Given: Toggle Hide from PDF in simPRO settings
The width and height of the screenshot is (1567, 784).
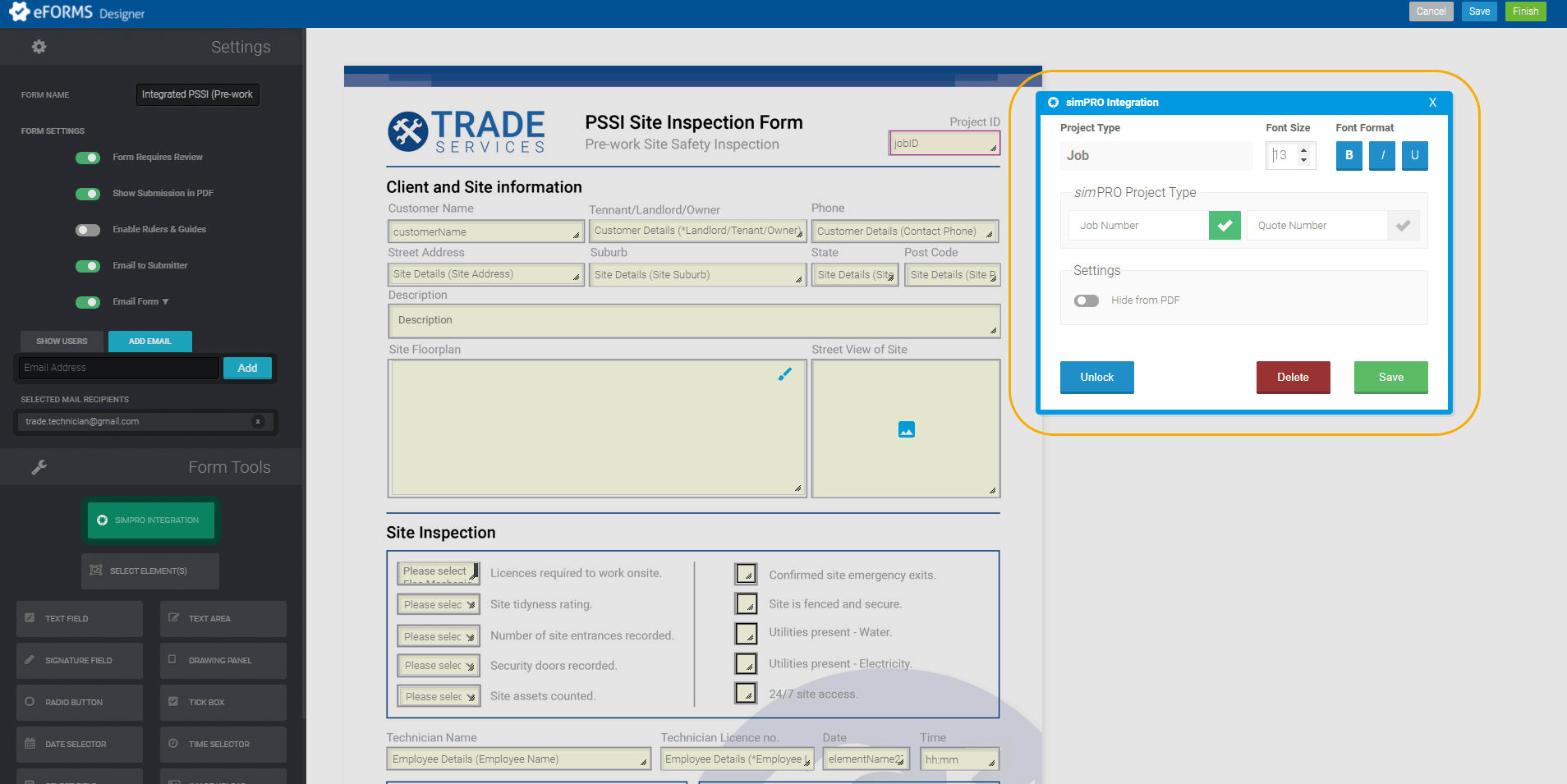Looking at the screenshot, I should (1086, 300).
